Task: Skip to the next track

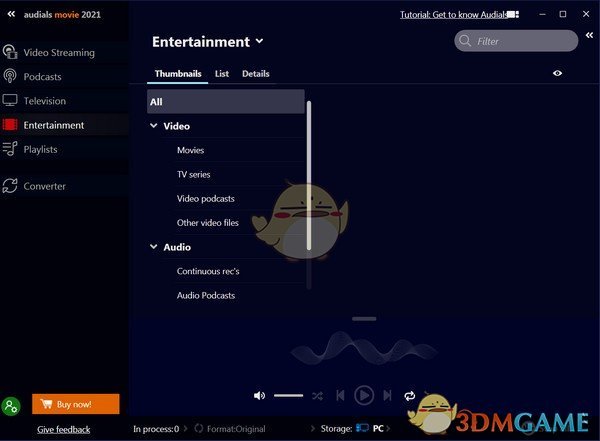Action: click(387, 395)
